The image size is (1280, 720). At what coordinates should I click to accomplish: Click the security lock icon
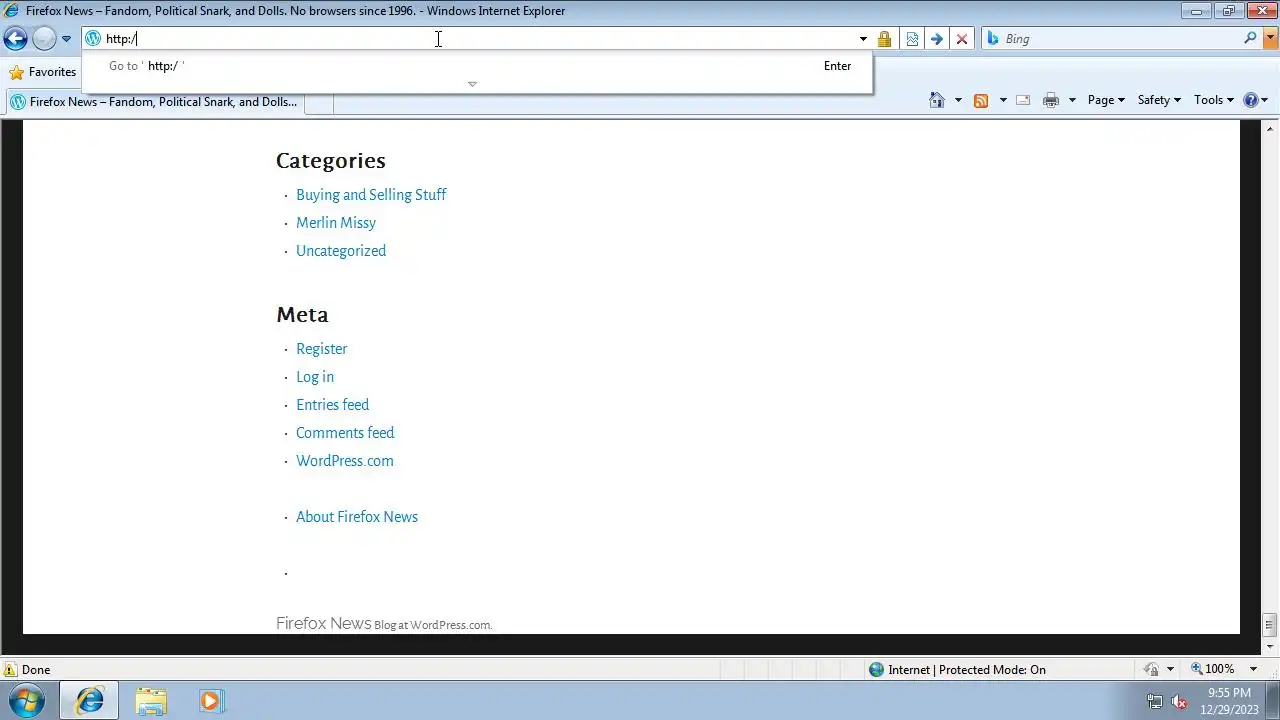tap(884, 39)
